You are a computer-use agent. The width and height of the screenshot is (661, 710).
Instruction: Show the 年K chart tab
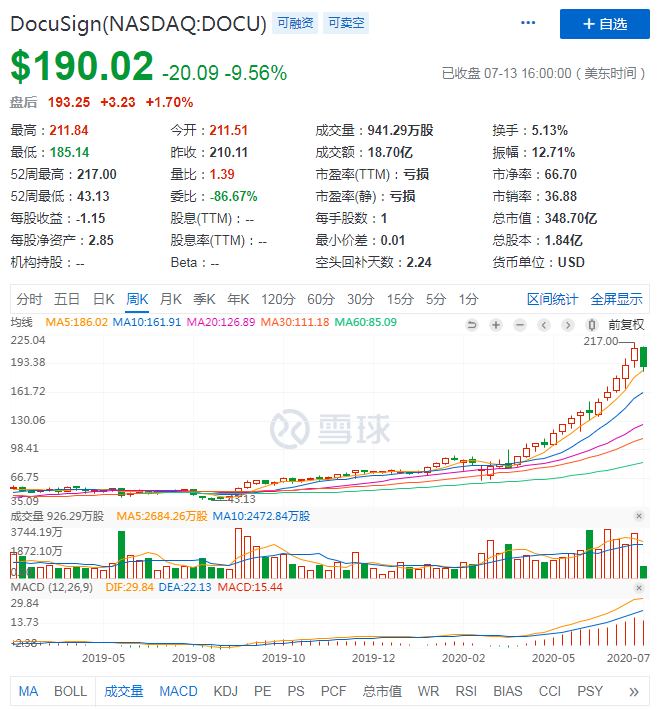(x=238, y=299)
